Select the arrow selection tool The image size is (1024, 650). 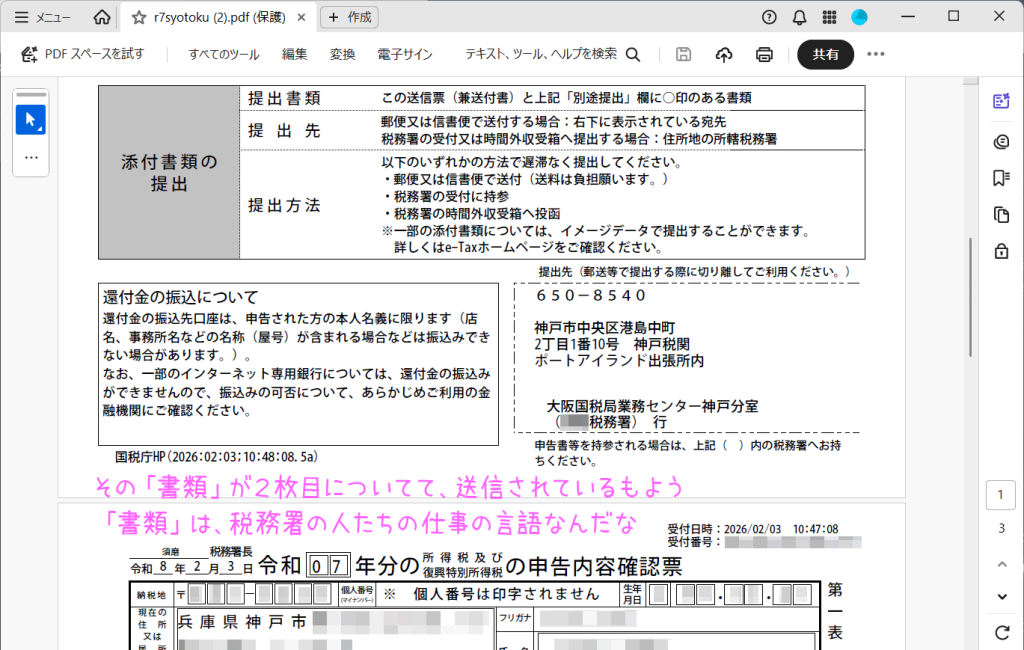click(30, 120)
